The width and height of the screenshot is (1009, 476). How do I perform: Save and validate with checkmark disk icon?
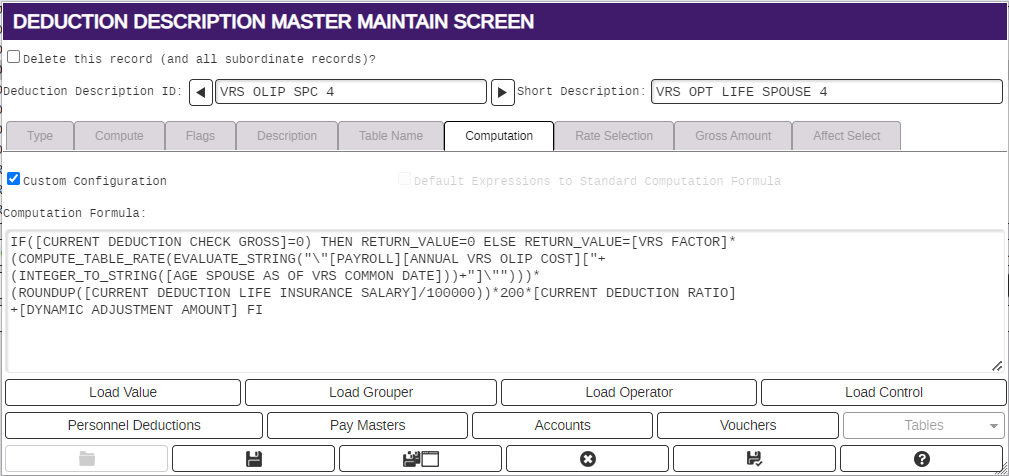(x=754, y=459)
